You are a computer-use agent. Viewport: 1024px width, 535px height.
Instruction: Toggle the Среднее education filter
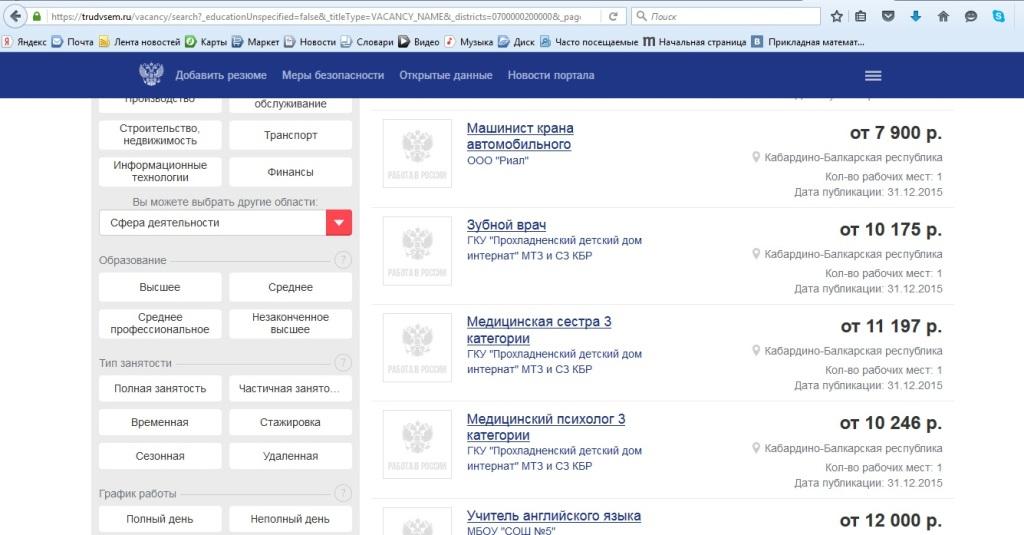click(291, 287)
